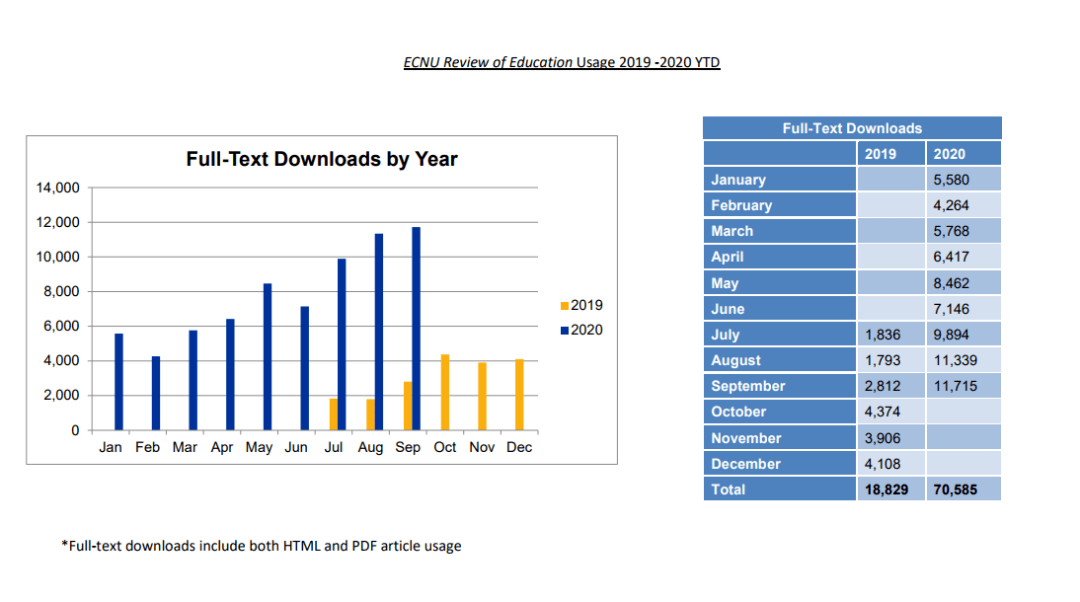Screen dimensions: 1080x602
Task: Select the 12,000 y-axis label
Action: (58, 222)
